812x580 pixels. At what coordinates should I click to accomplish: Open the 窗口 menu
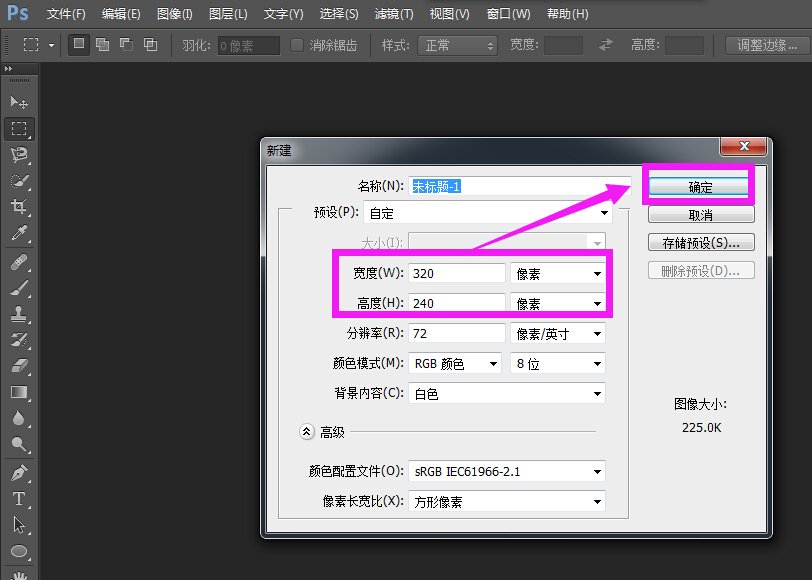506,13
